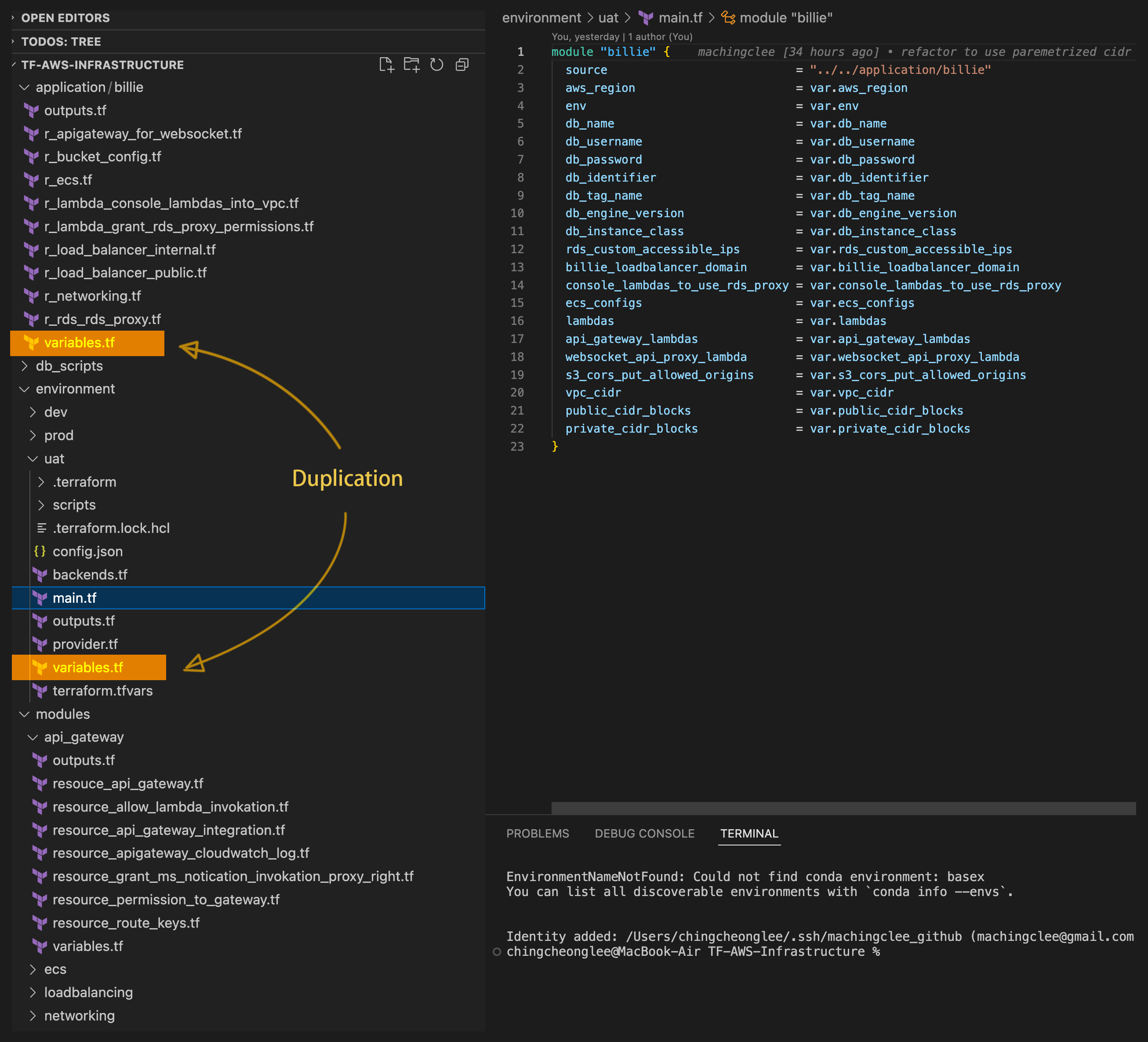Click the horizontal scrollbar under the editor
The width and height of the screenshot is (1148, 1042).
coord(843,808)
